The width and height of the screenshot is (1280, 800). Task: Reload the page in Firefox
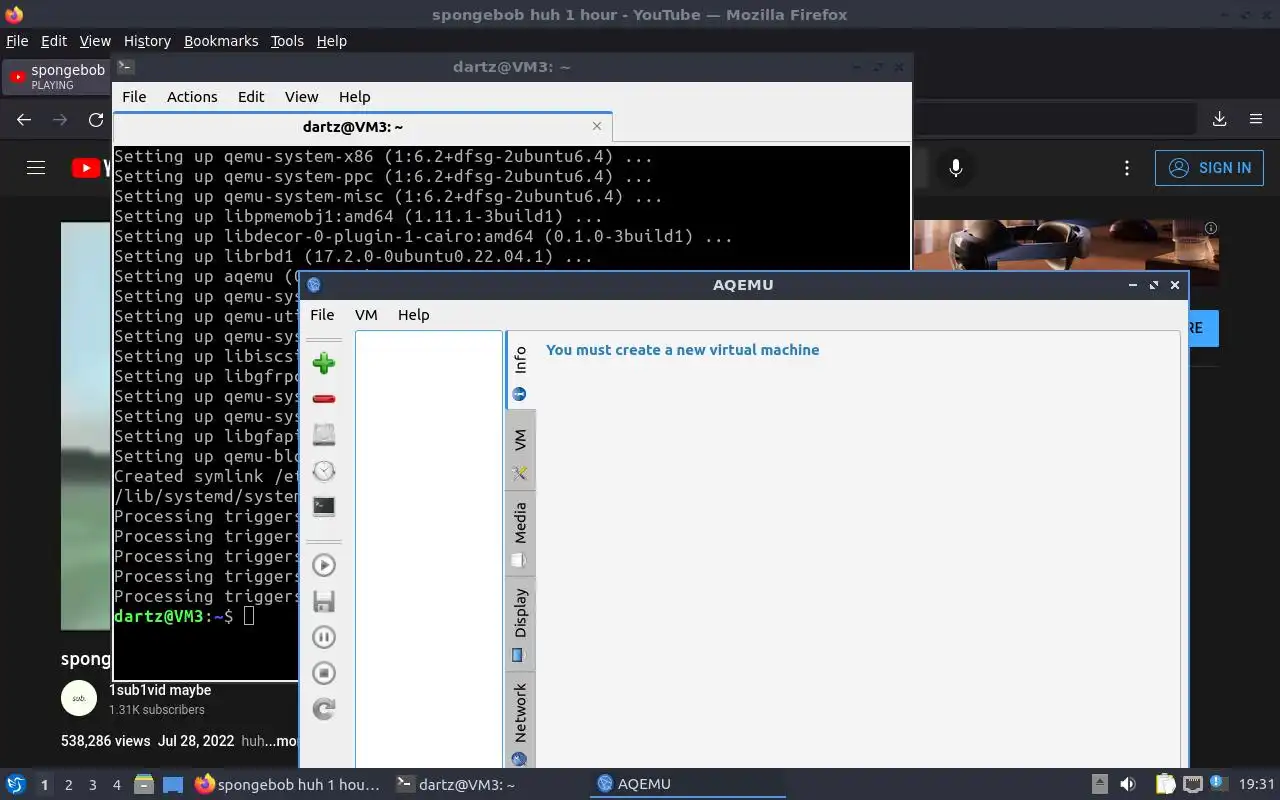pyautogui.click(x=96, y=120)
